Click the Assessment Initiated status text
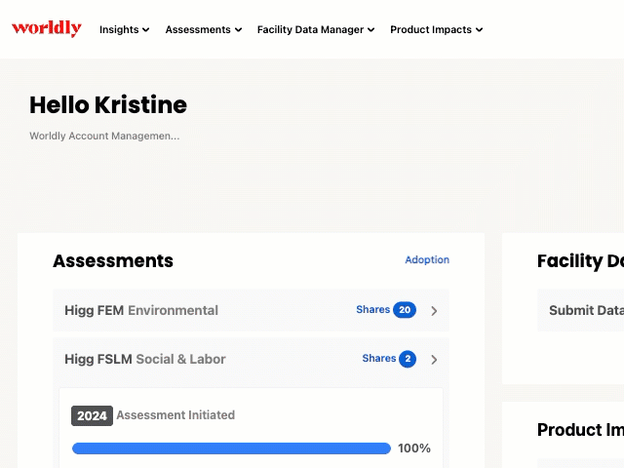 (x=176, y=415)
